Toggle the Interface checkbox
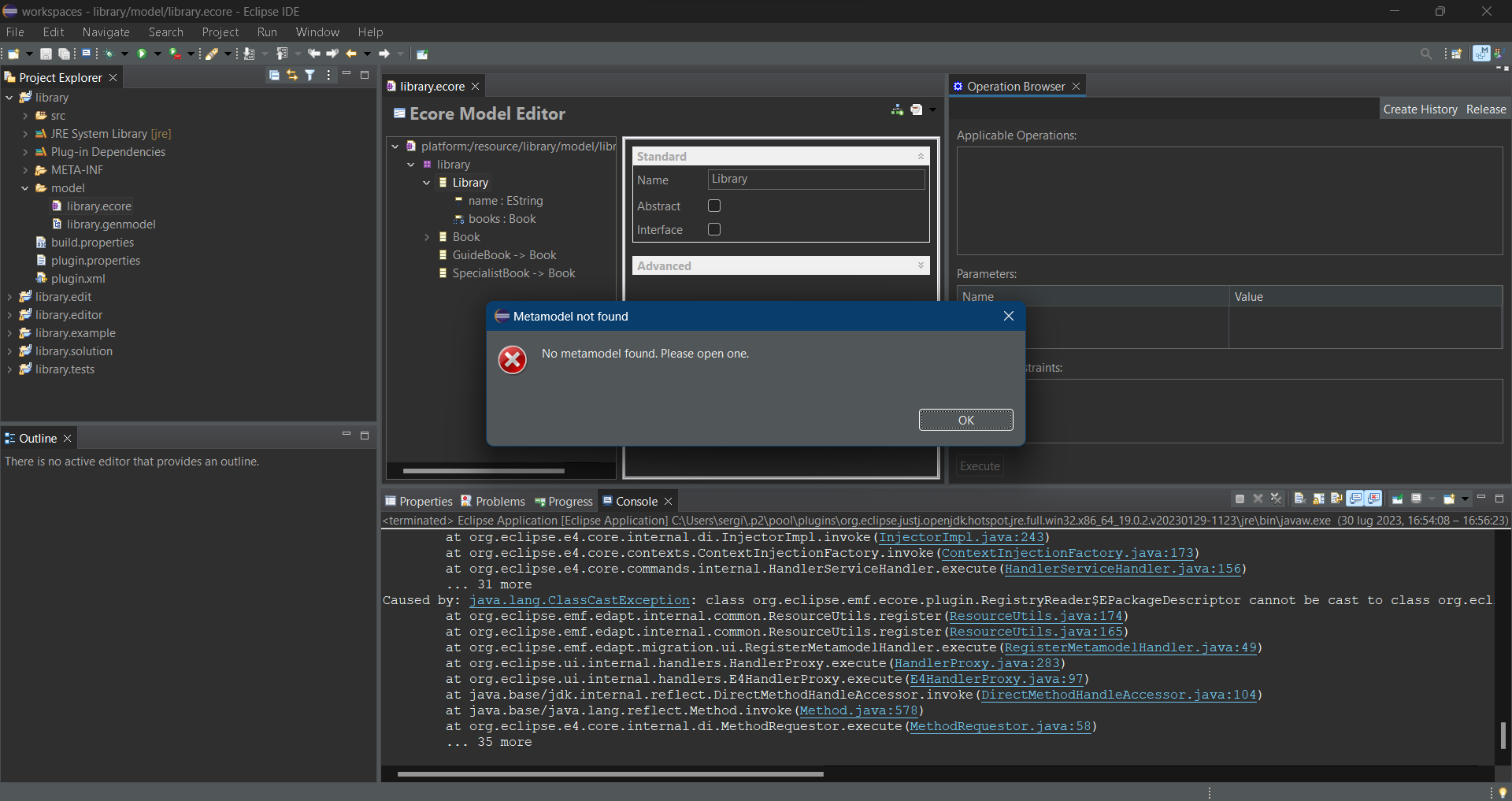The height and width of the screenshot is (801, 1512). pyautogui.click(x=714, y=229)
